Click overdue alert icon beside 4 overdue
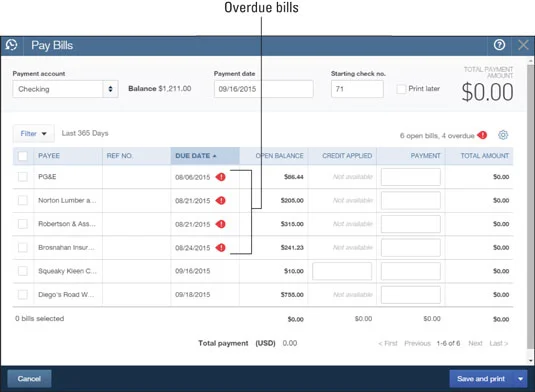 tap(482, 135)
